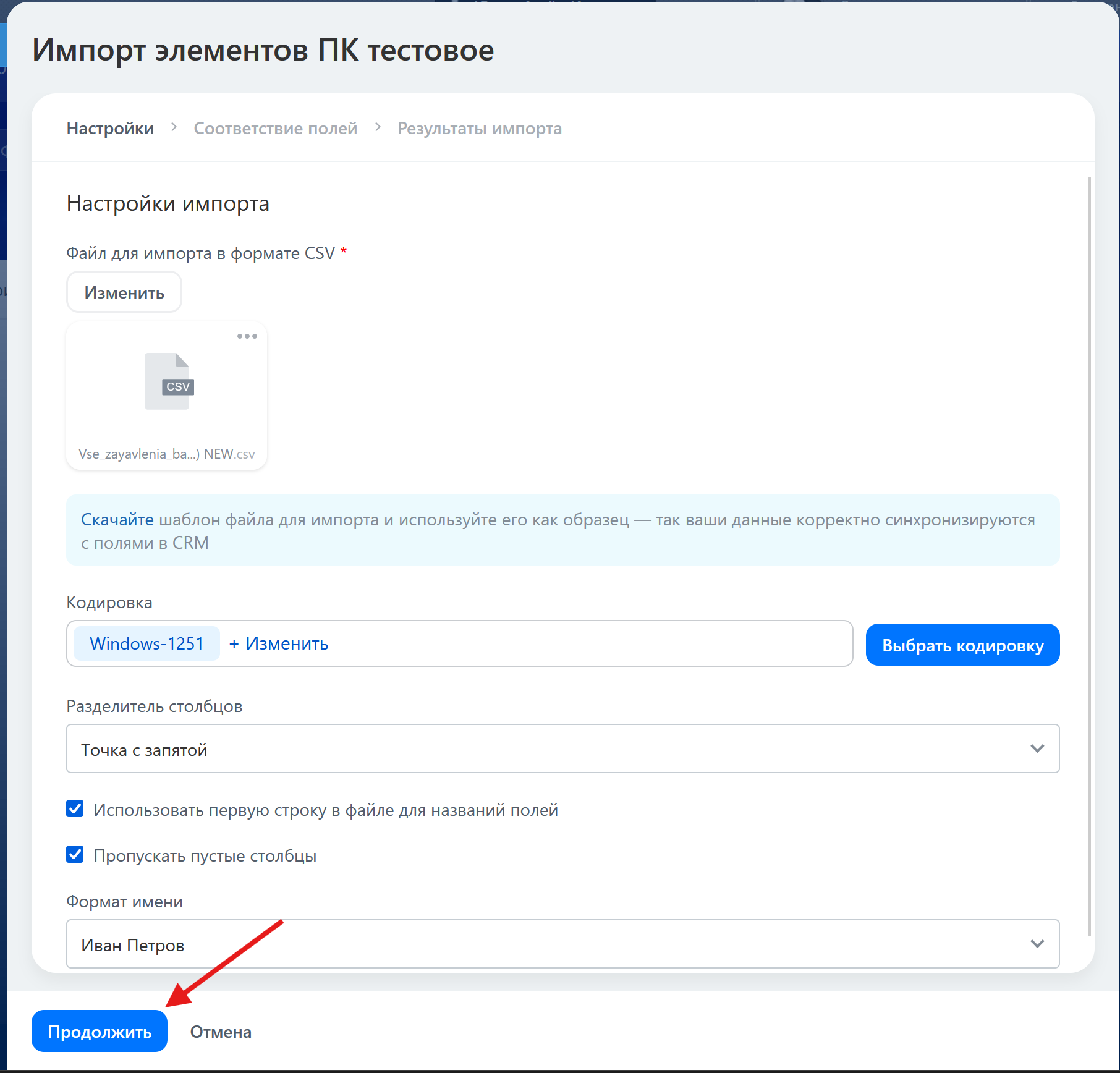
Task: Go to the 'Настройки' step
Action: (x=110, y=129)
